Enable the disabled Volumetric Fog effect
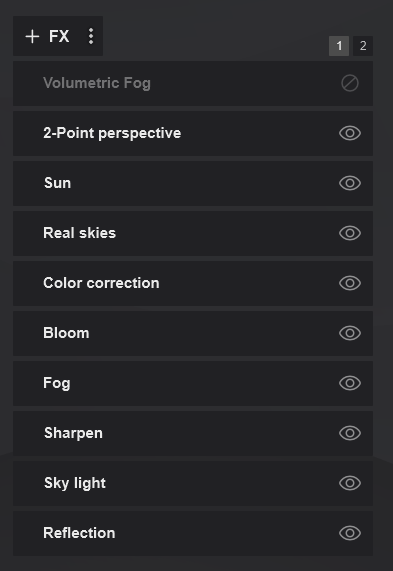Screen dimensions: 393x571 click(x=350, y=83)
